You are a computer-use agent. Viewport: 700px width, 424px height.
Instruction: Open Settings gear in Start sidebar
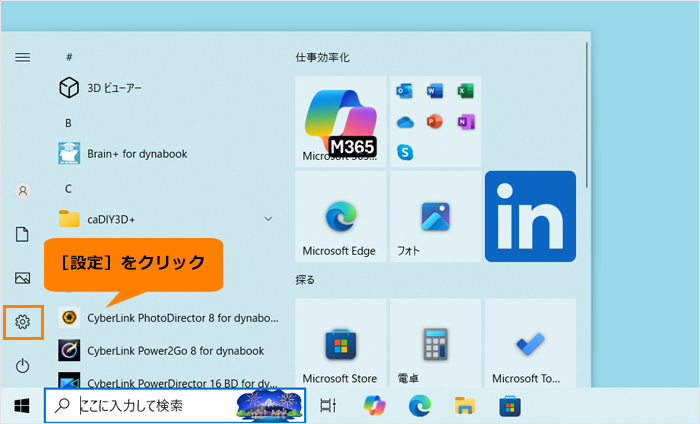[23, 322]
